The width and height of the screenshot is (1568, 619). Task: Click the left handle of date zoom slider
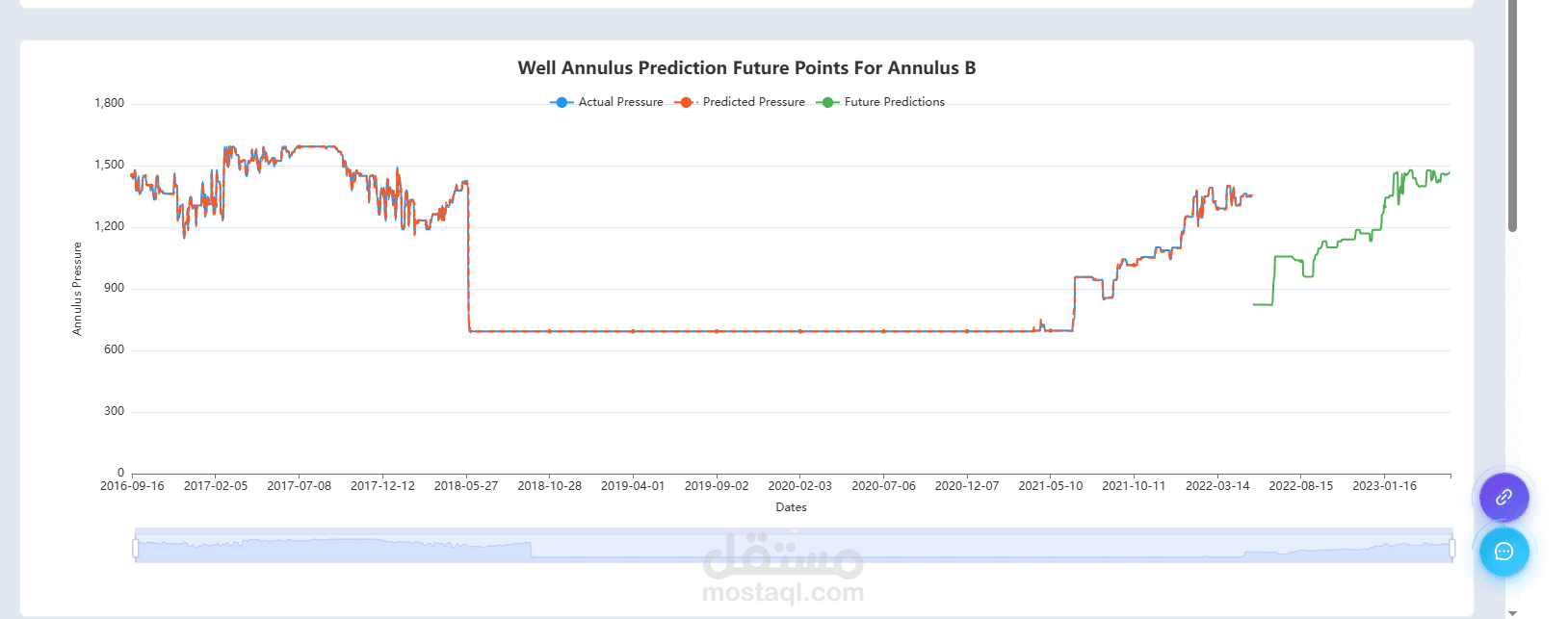pyautogui.click(x=136, y=548)
